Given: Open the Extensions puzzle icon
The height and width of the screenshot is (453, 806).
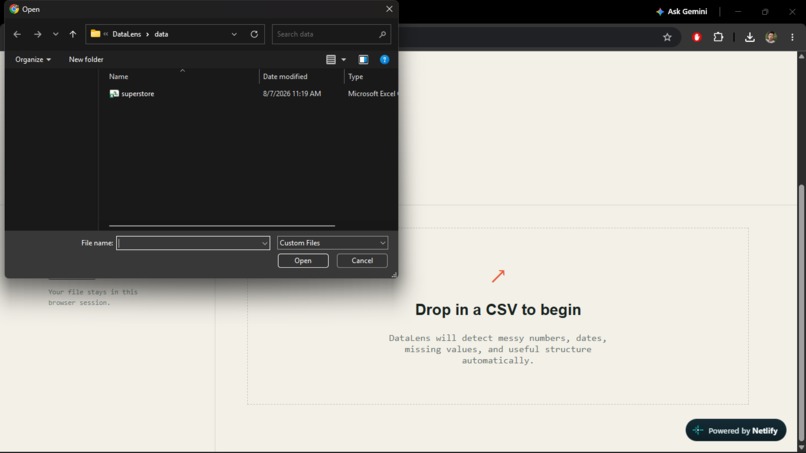Looking at the screenshot, I should tap(718, 37).
